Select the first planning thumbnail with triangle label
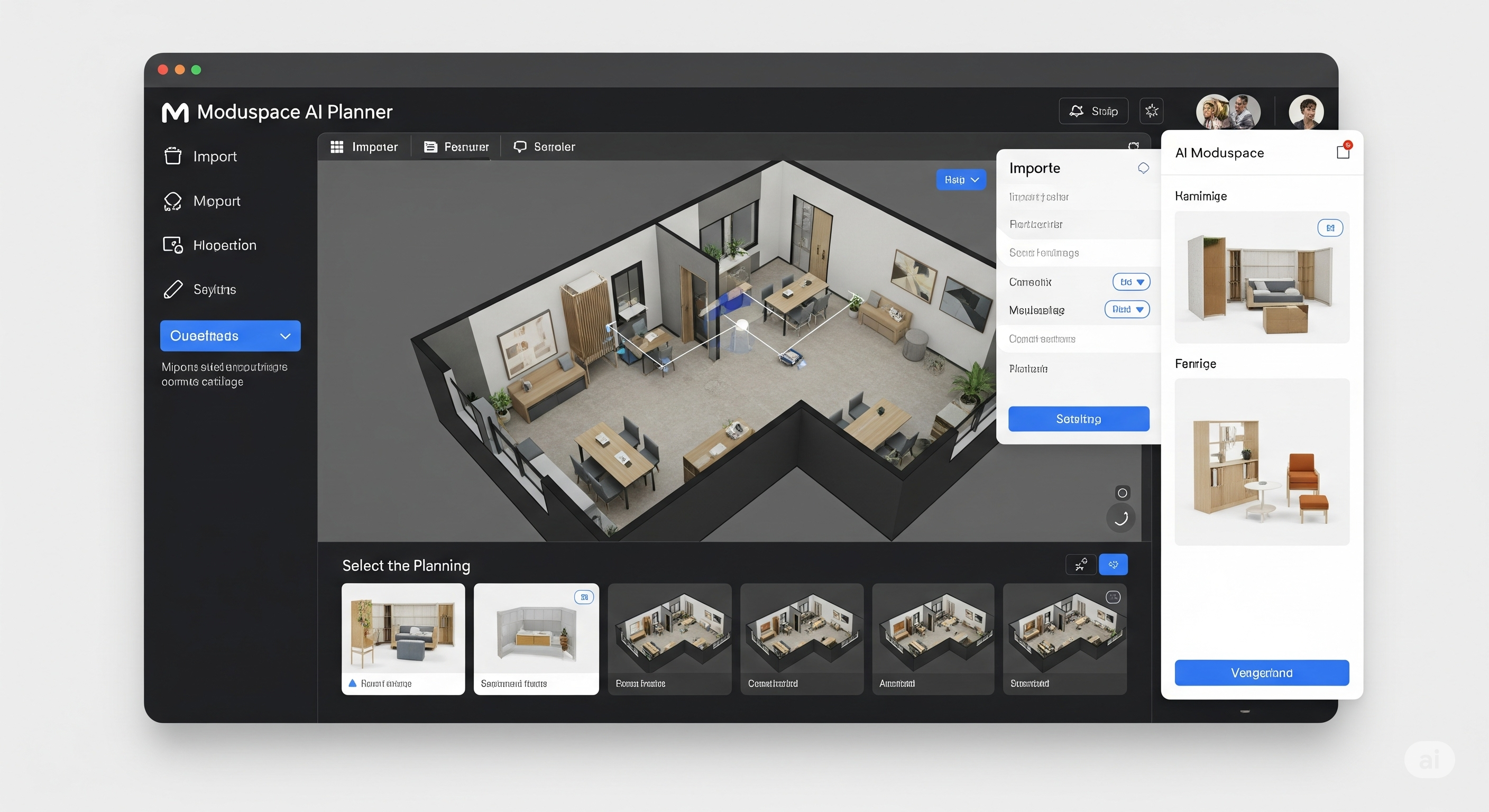The height and width of the screenshot is (812, 1489). (403, 639)
